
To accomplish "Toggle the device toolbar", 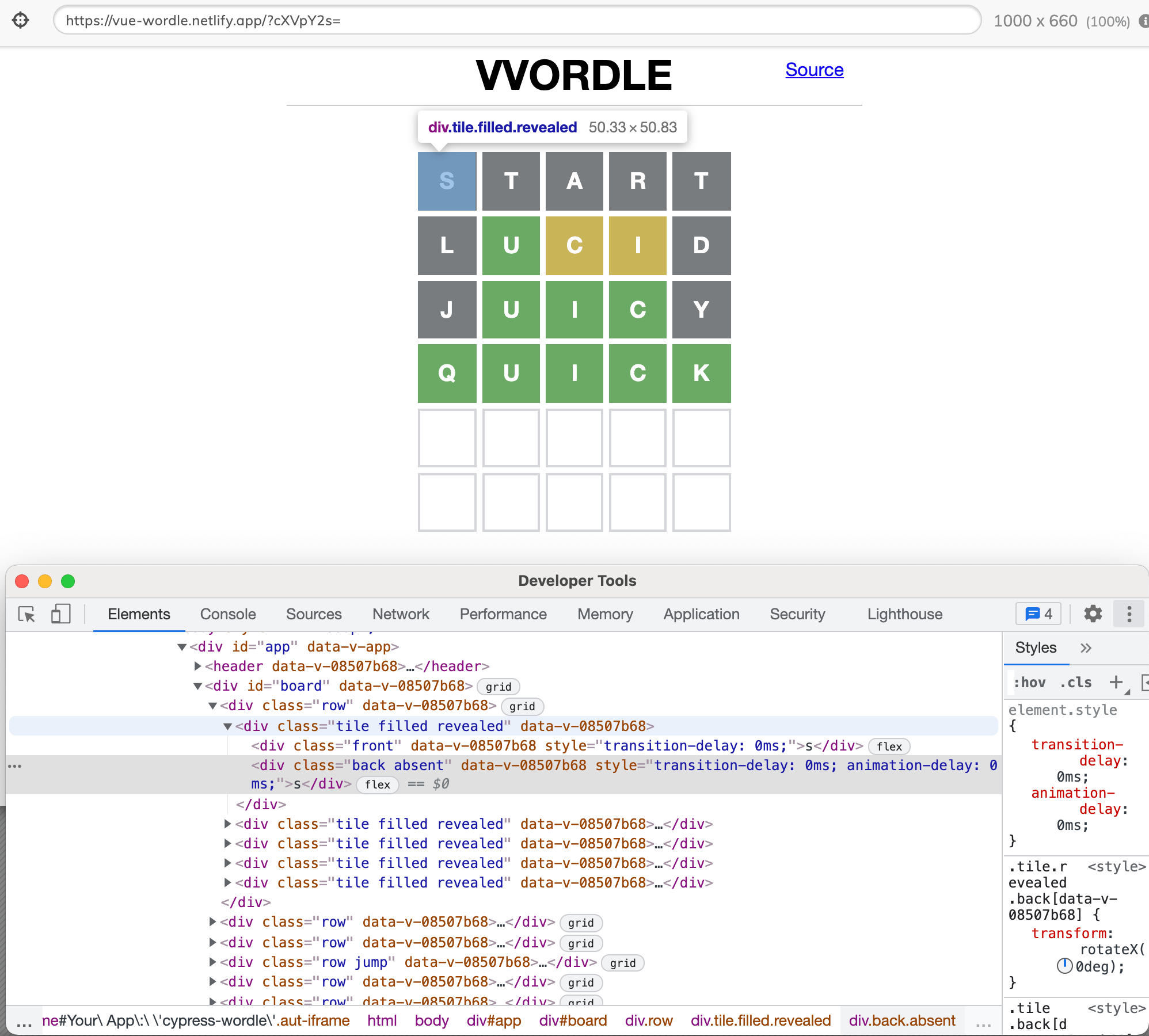I will coord(60,614).
